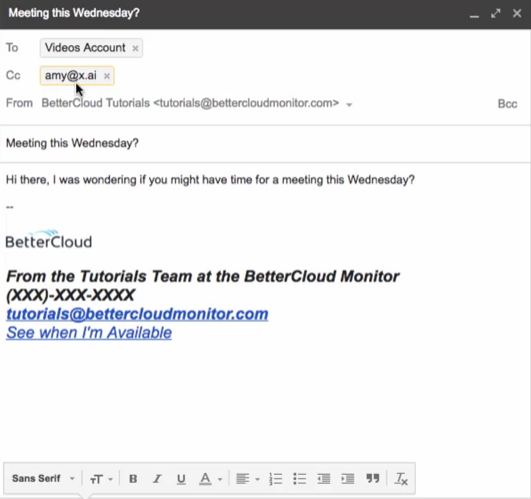
Task: Open the text color picker
Action: [x=210, y=479]
